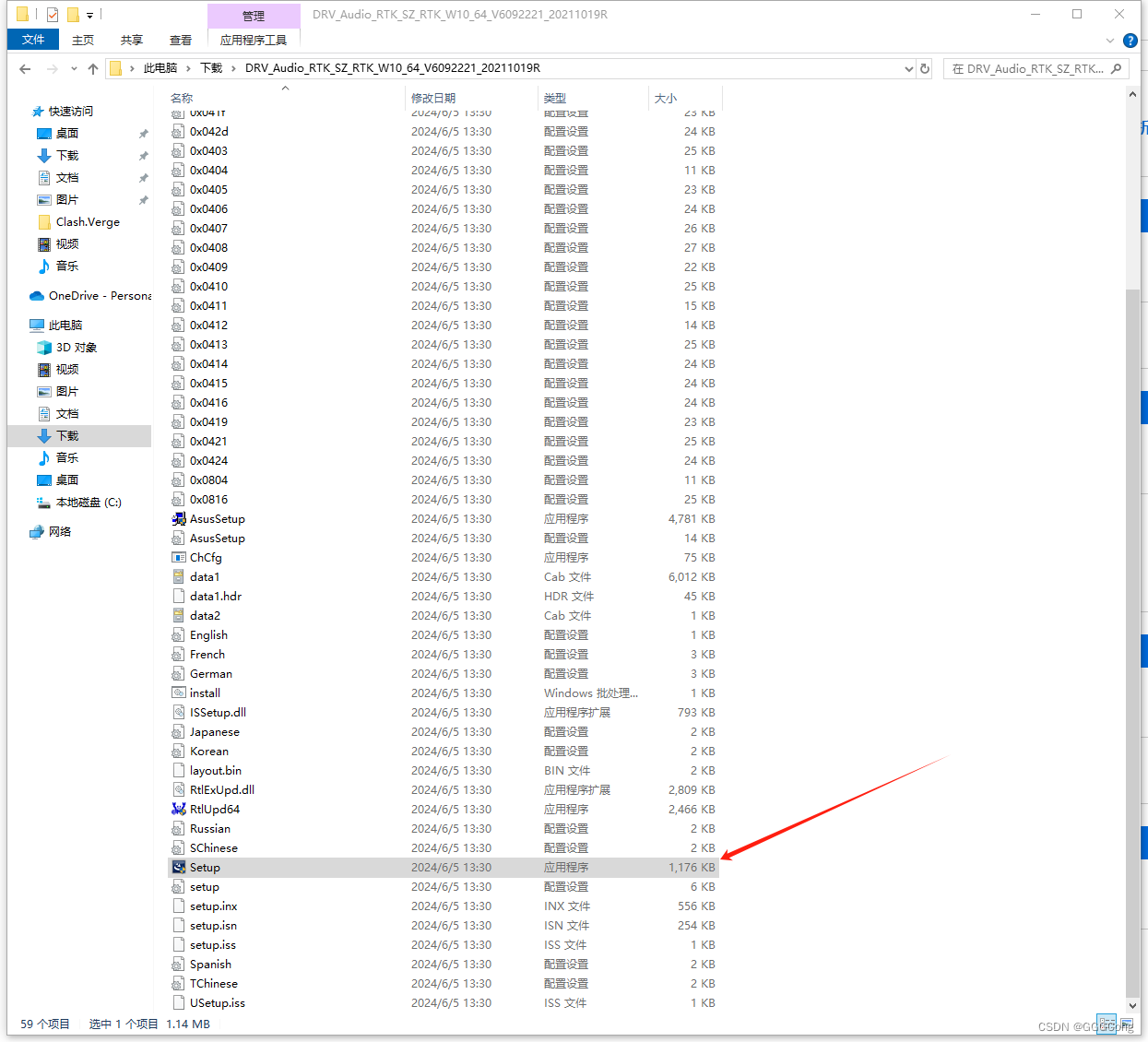Select the USetup.iss file icon
This screenshot has height=1042, width=1148.
pyautogui.click(x=179, y=1003)
